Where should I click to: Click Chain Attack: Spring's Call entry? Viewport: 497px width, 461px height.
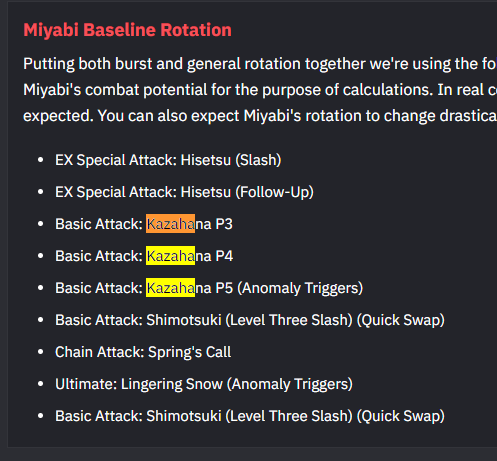point(143,352)
